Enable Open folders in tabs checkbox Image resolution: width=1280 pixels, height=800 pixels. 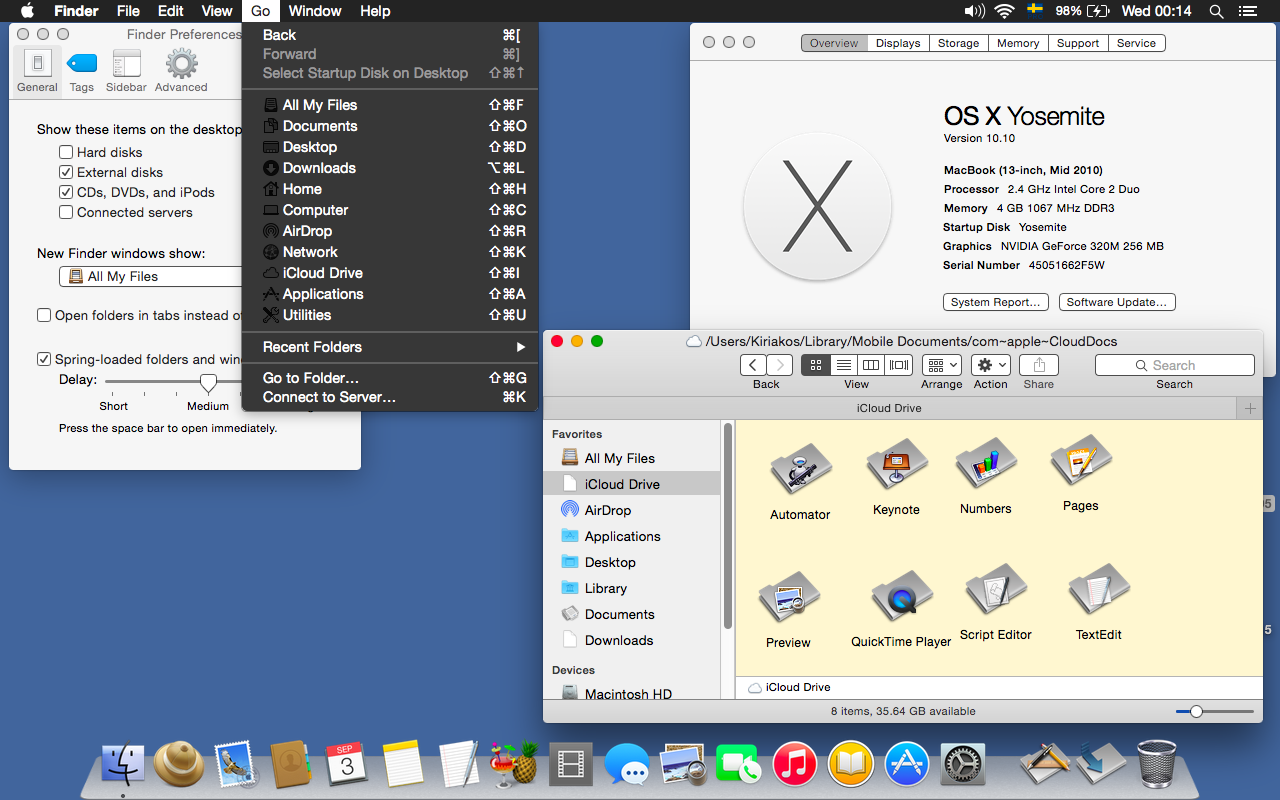pos(44,315)
